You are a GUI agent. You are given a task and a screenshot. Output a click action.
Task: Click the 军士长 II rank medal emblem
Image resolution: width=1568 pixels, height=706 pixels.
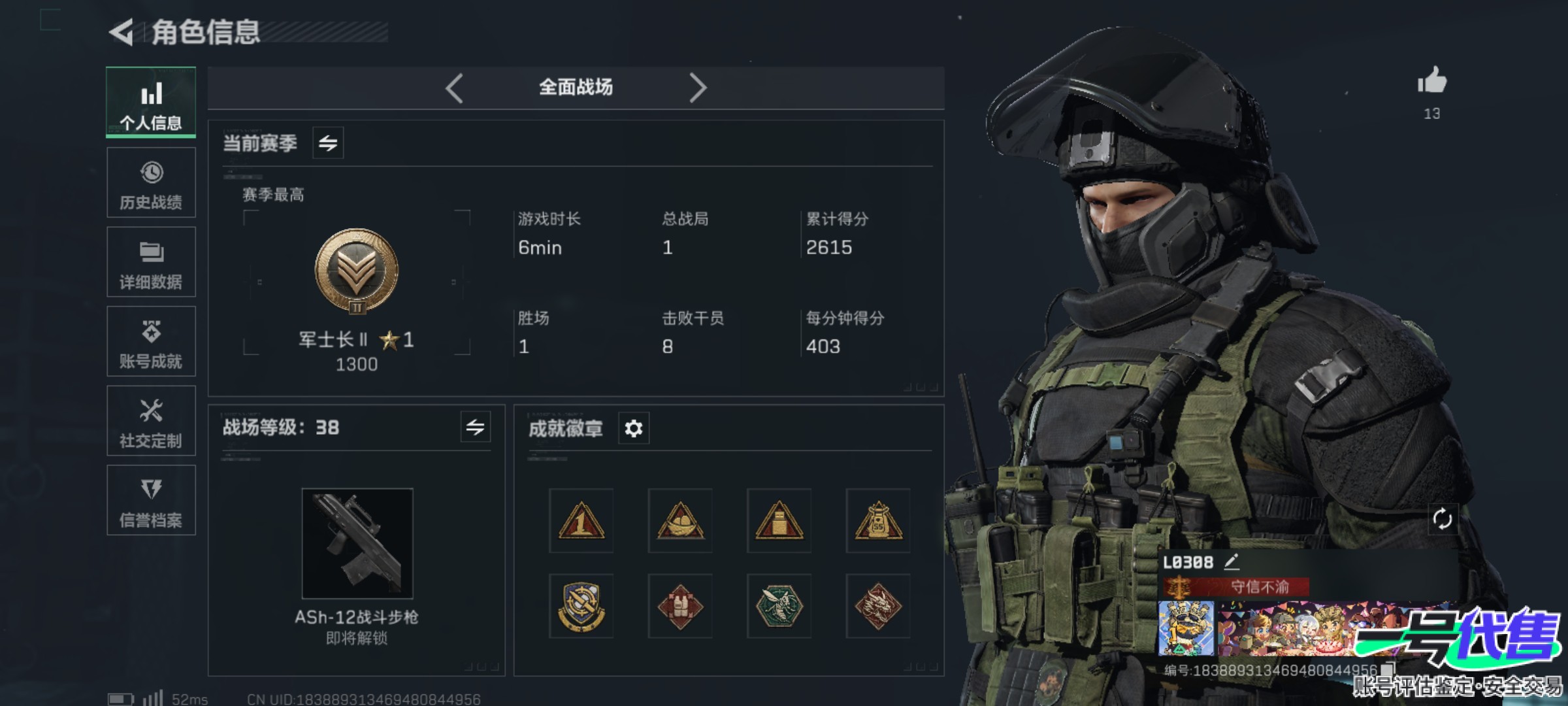click(x=357, y=270)
